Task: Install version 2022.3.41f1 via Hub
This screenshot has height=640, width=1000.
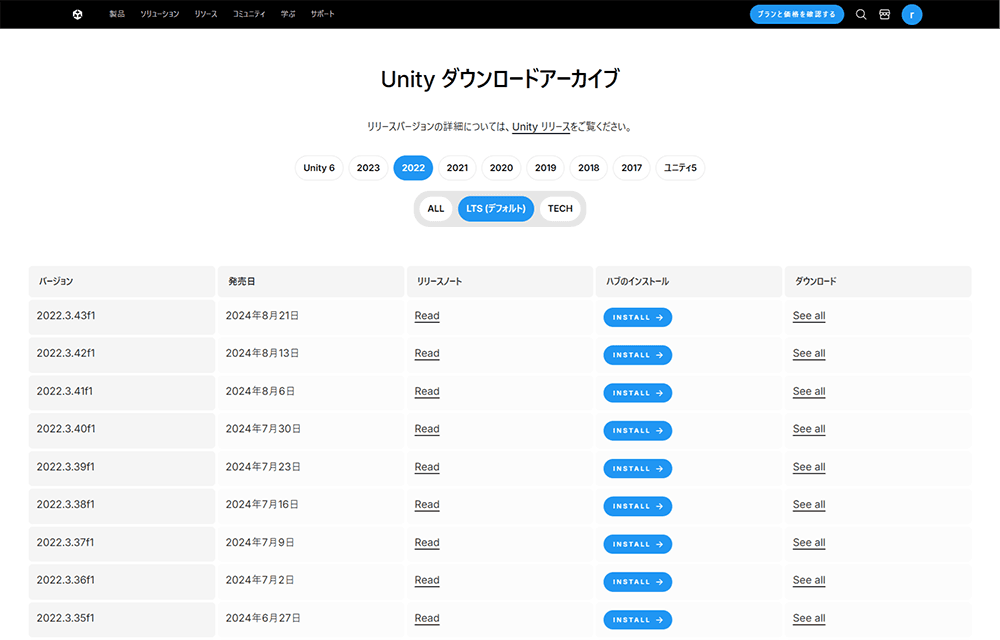Action: pyautogui.click(x=638, y=393)
